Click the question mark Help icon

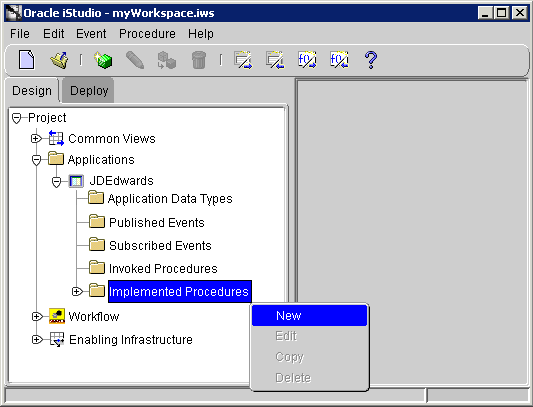tap(371, 60)
